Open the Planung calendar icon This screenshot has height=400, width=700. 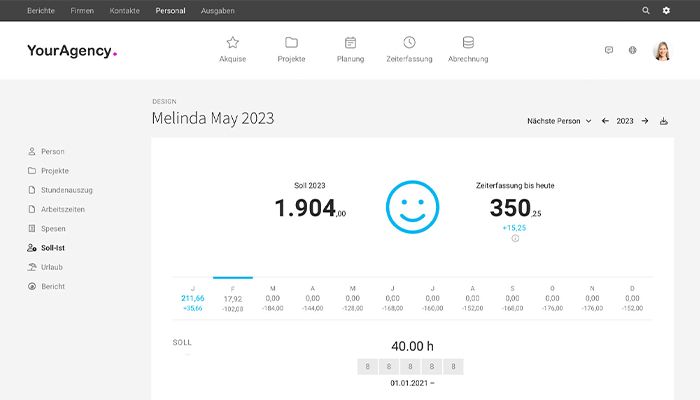point(350,43)
